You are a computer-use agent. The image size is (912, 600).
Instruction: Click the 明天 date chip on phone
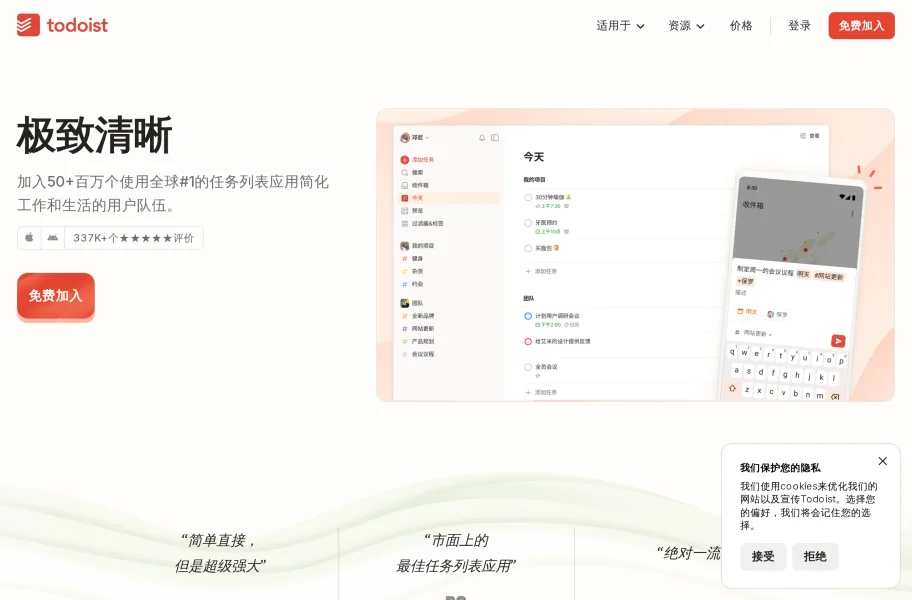point(748,312)
